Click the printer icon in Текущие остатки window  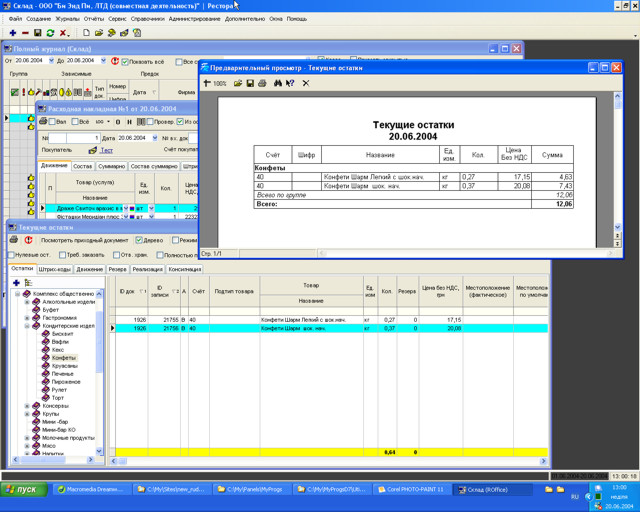(x=14, y=240)
